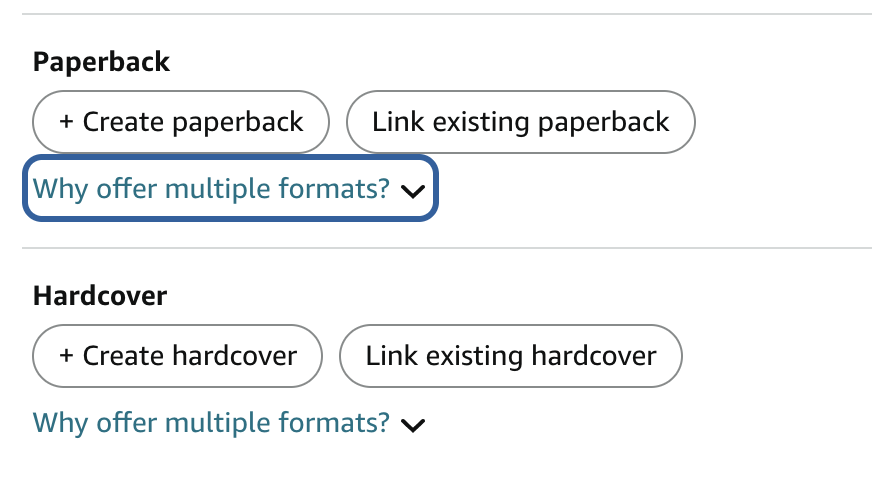The image size is (872, 490).
Task: Click the divider line above the Hardcover section
Action: tap(446, 248)
